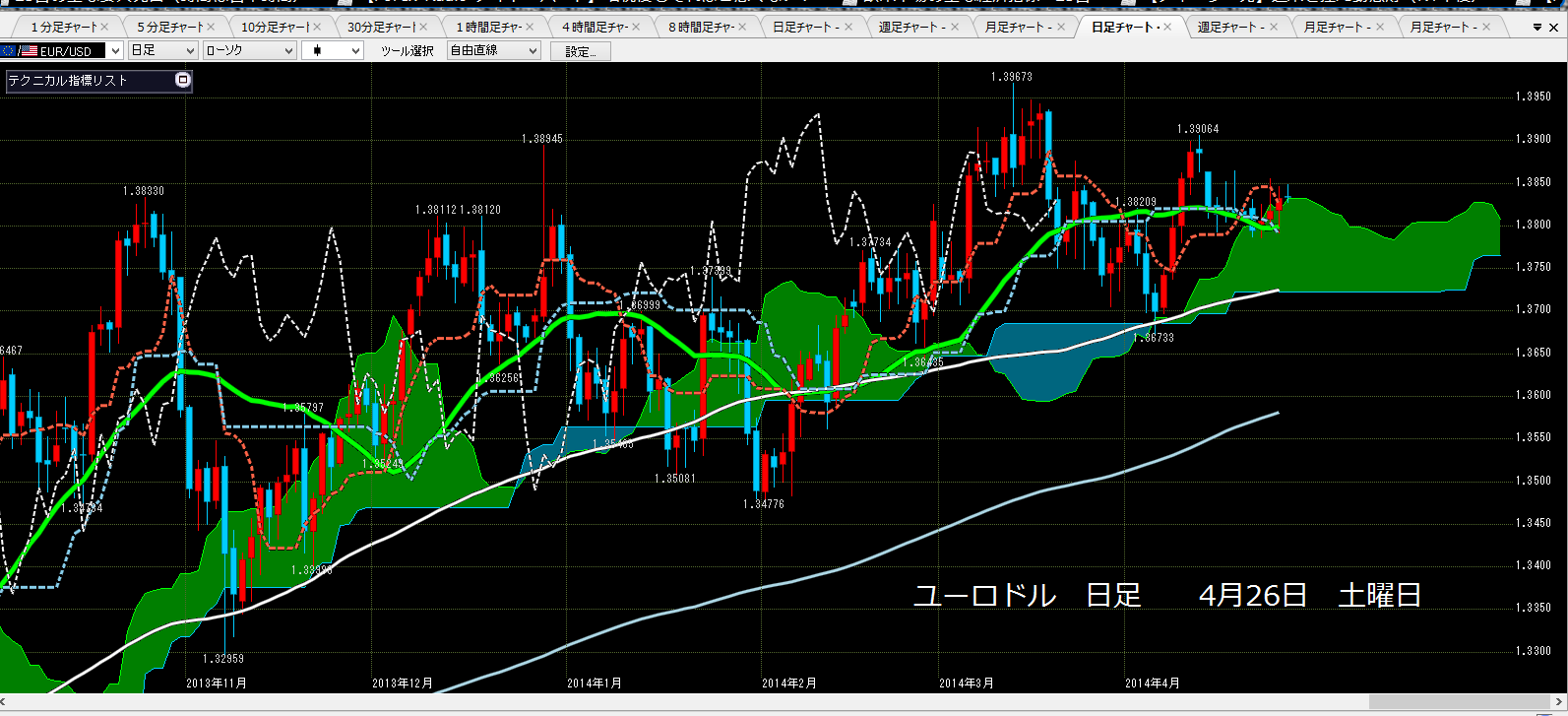The image size is (1568, 716).
Task: Select the currently active 日足チャート tab
Action: (x=1125, y=27)
